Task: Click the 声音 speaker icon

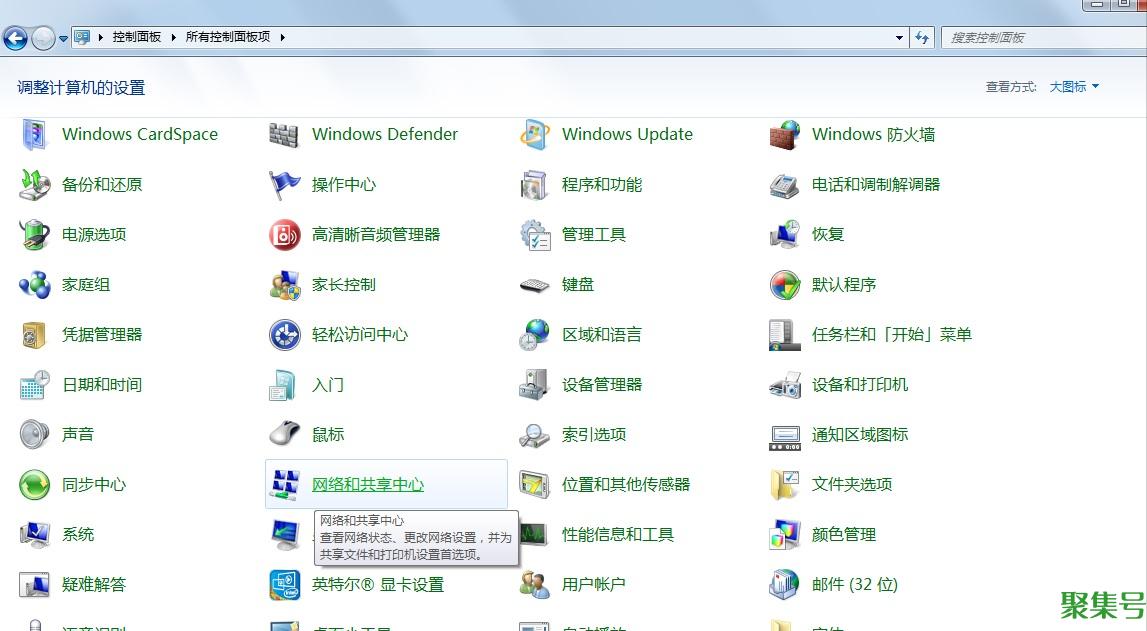Action: tap(34, 434)
